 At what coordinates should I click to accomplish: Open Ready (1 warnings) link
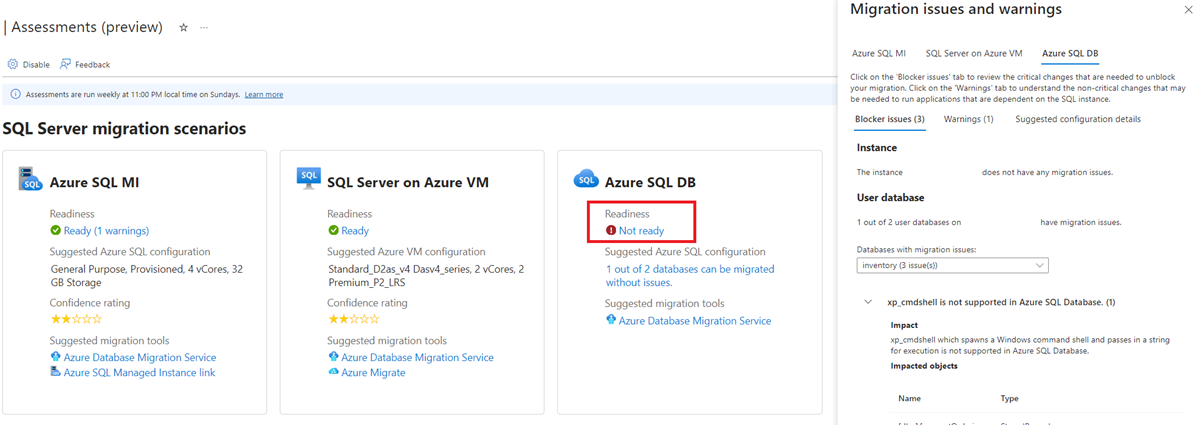[x=106, y=230]
